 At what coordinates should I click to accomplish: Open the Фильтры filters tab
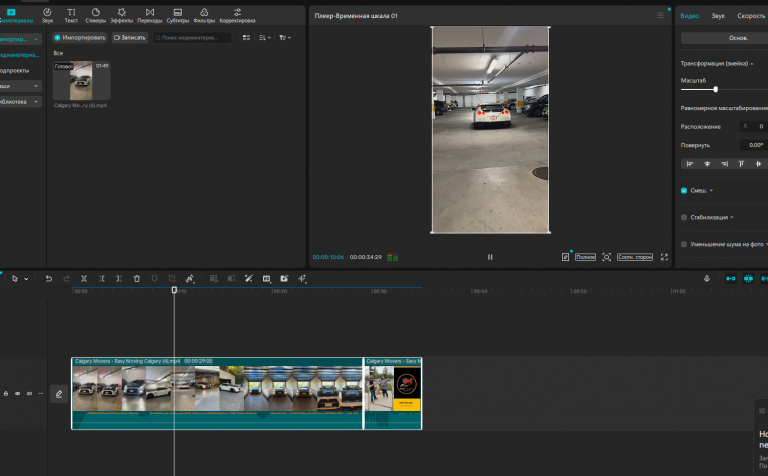pyautogui.click(x=204, y=15)
